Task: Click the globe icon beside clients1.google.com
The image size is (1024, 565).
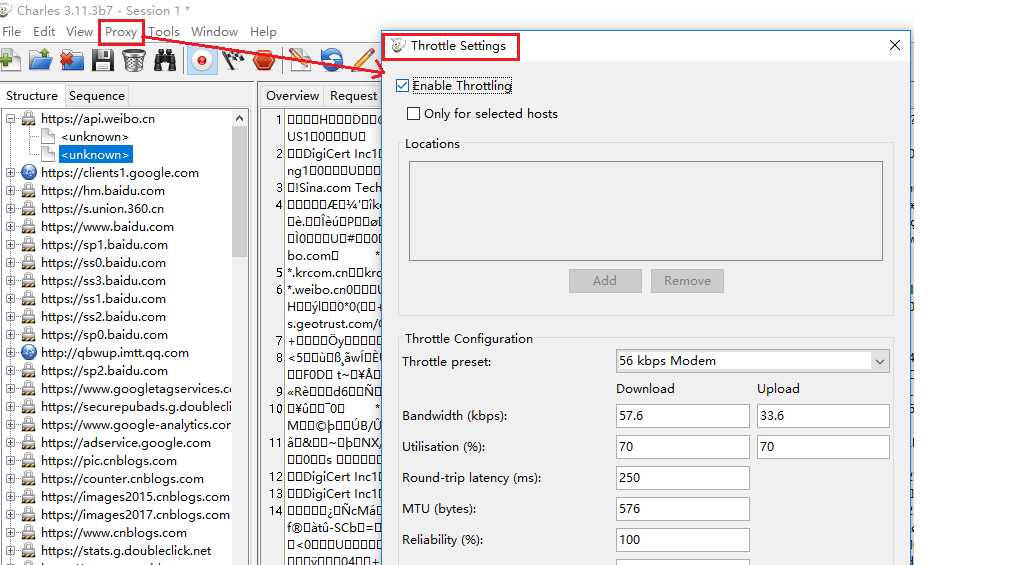Action: (29, 172)
